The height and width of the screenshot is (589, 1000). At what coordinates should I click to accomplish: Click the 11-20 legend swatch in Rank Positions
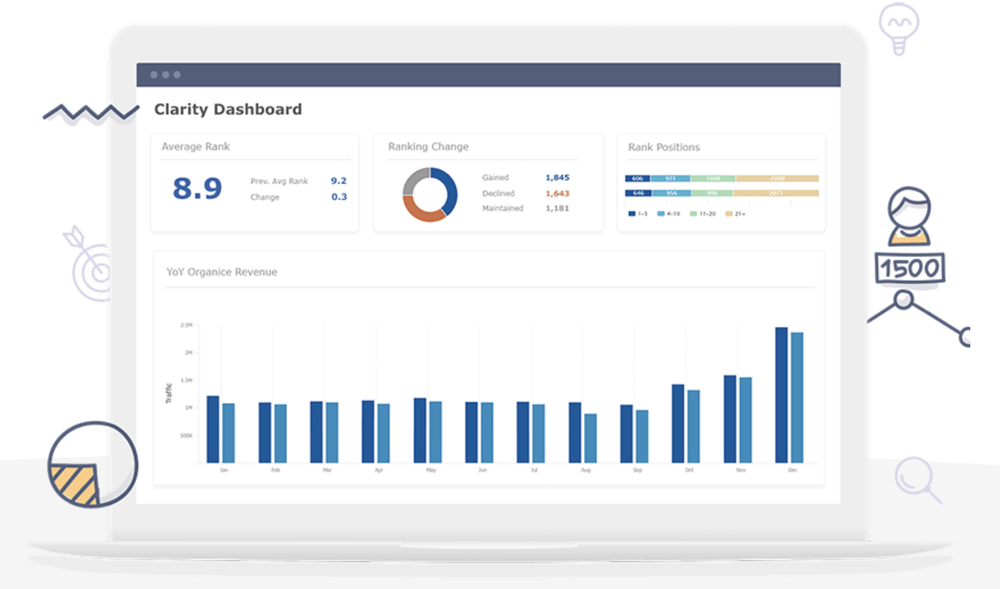point(693,214)
